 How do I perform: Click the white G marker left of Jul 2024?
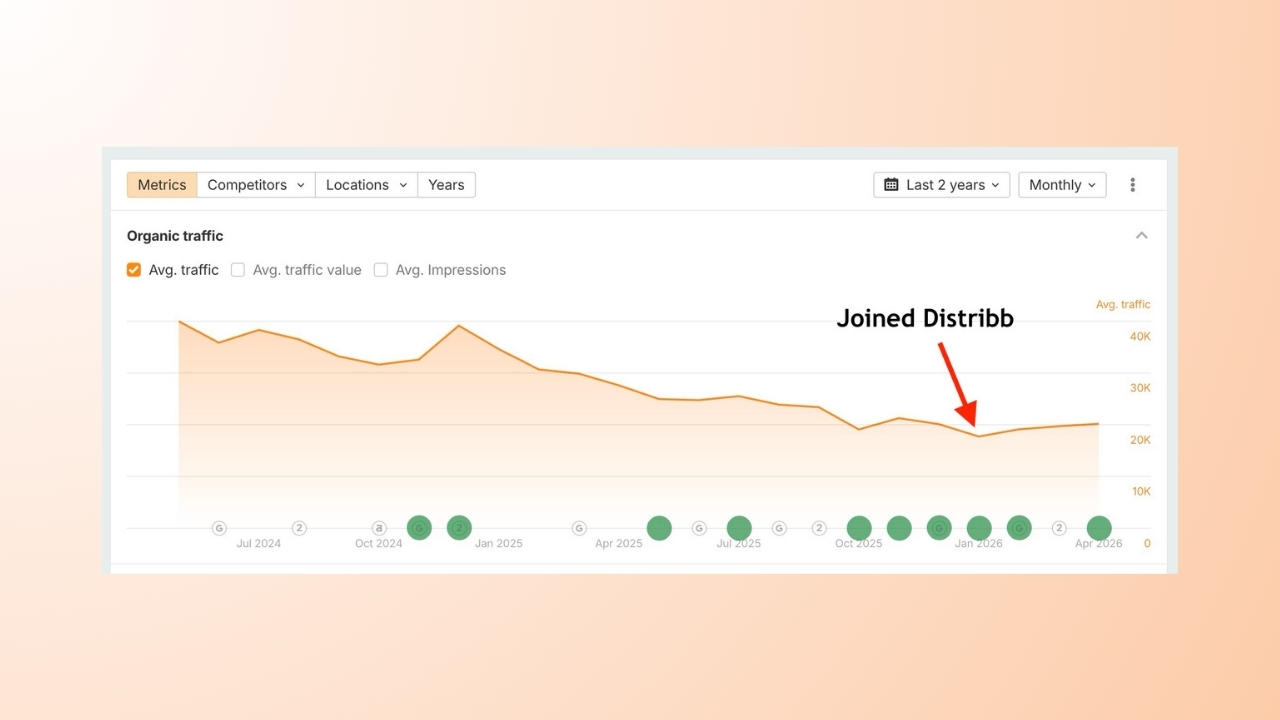pos(219,528)
